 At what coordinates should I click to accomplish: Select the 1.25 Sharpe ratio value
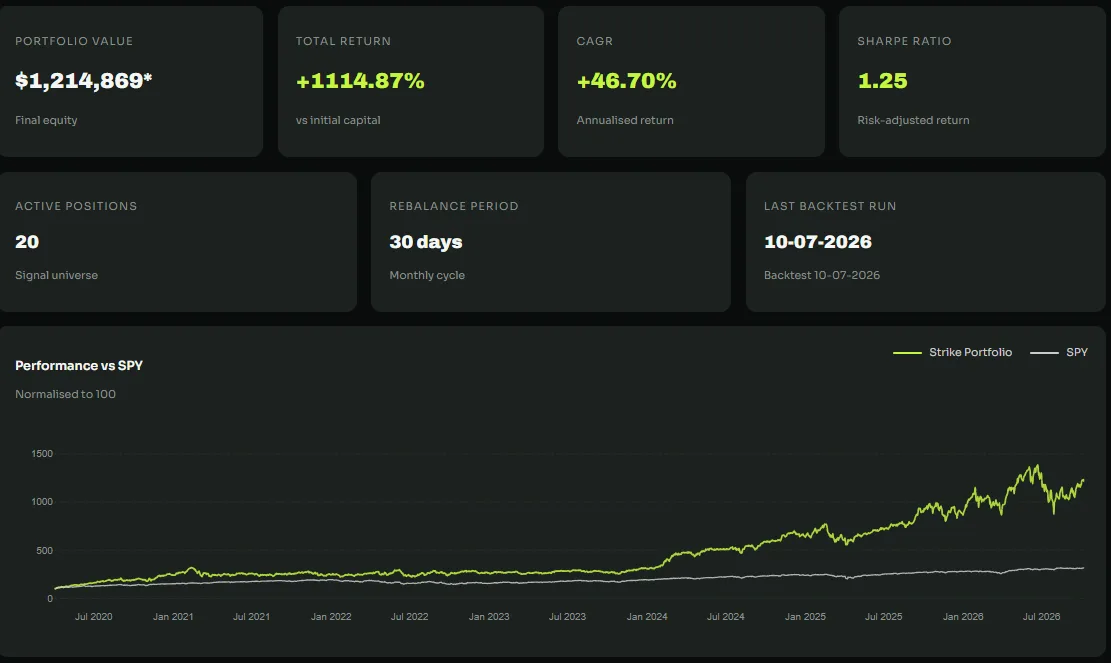pos(882,81)
